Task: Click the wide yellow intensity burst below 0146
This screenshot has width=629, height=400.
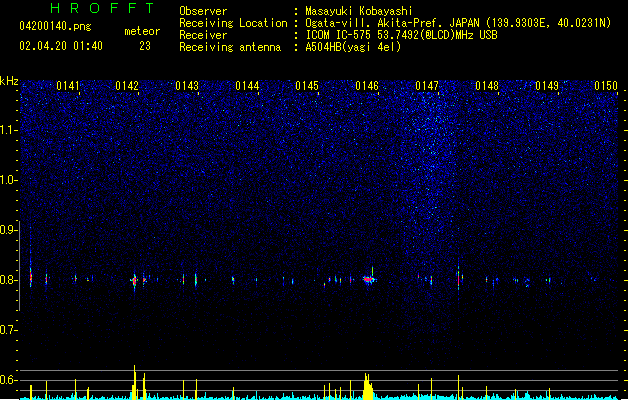Action: (x=368, y=386)
